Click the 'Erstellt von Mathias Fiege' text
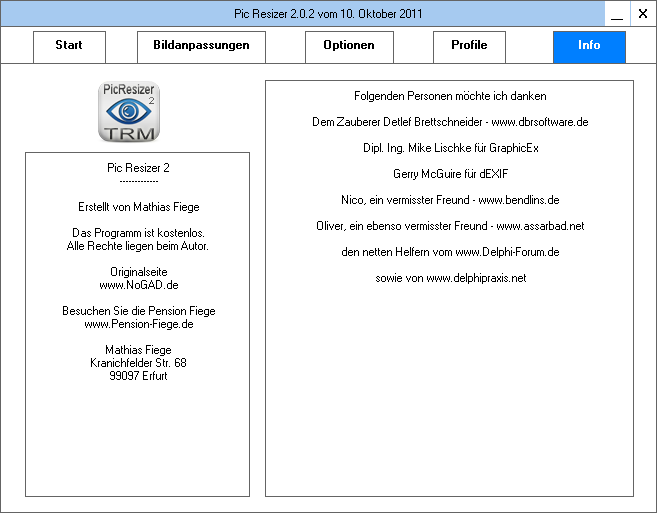Image resolution: width=657 pixels, height=513 pixels. [138, 207]
